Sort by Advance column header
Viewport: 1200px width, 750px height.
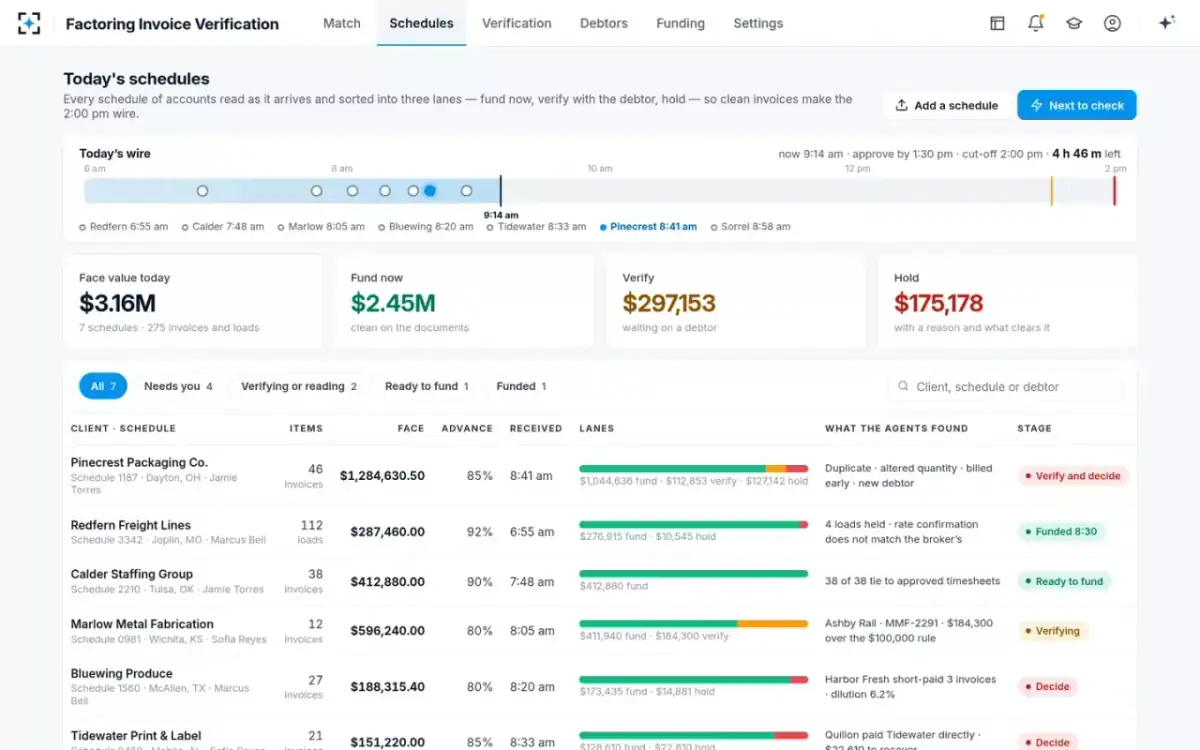(467, 428)
